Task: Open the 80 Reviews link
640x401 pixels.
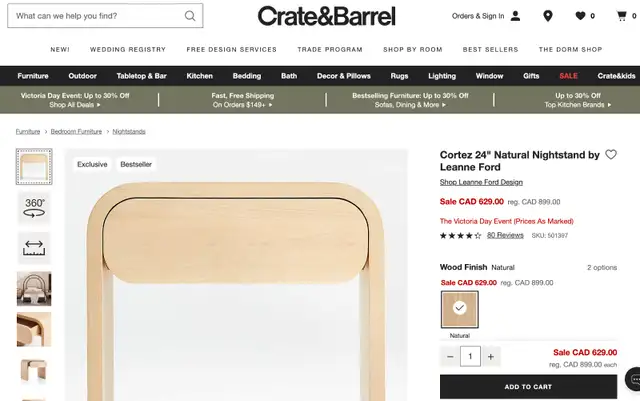Action: click(505, 235)
